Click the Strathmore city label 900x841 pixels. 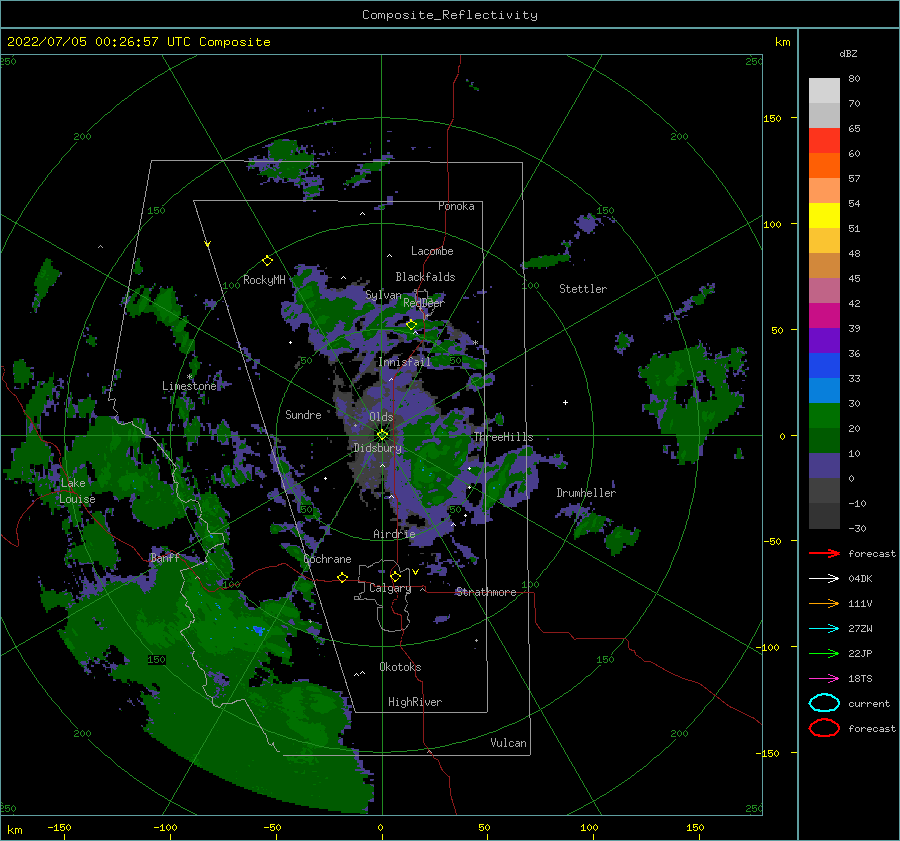click(x=486, y=592)
